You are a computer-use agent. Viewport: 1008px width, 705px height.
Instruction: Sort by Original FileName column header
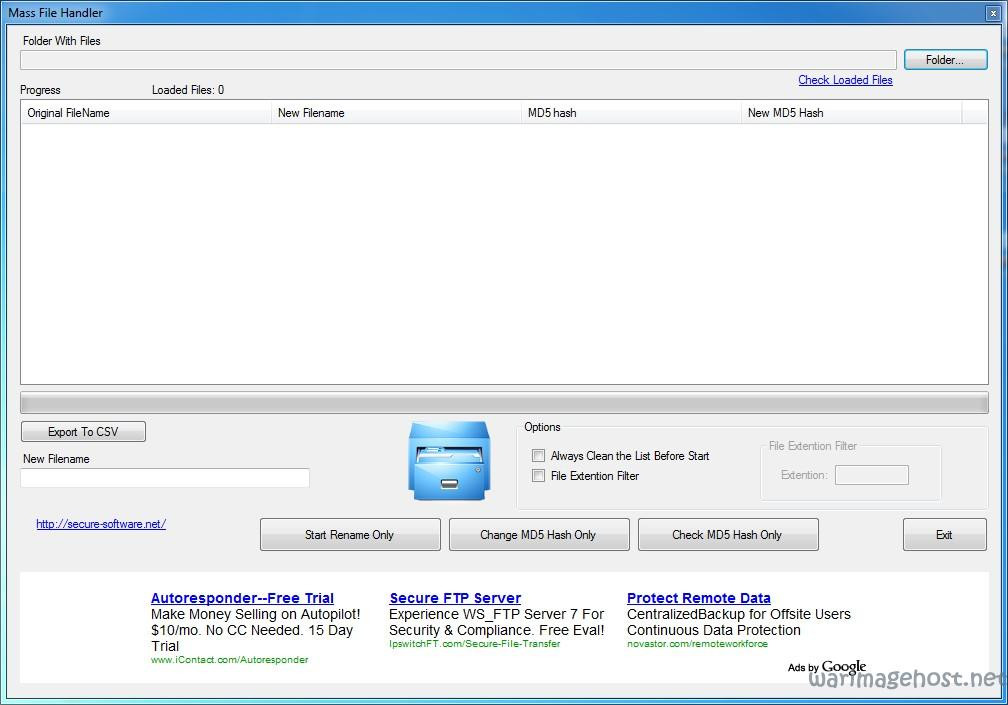point(146,112)
